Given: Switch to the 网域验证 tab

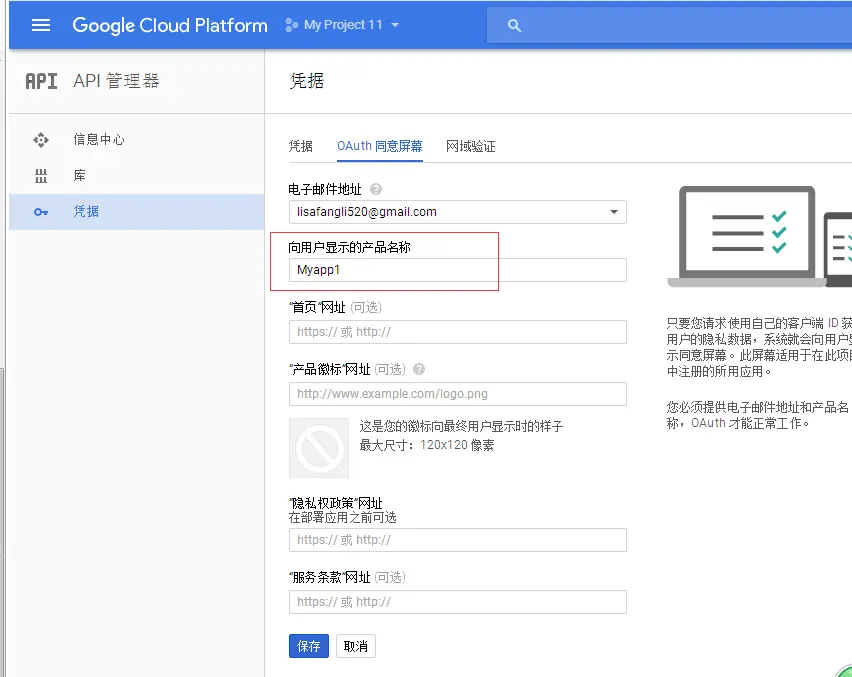Looking at the screenshot, I should coord(471,146).
